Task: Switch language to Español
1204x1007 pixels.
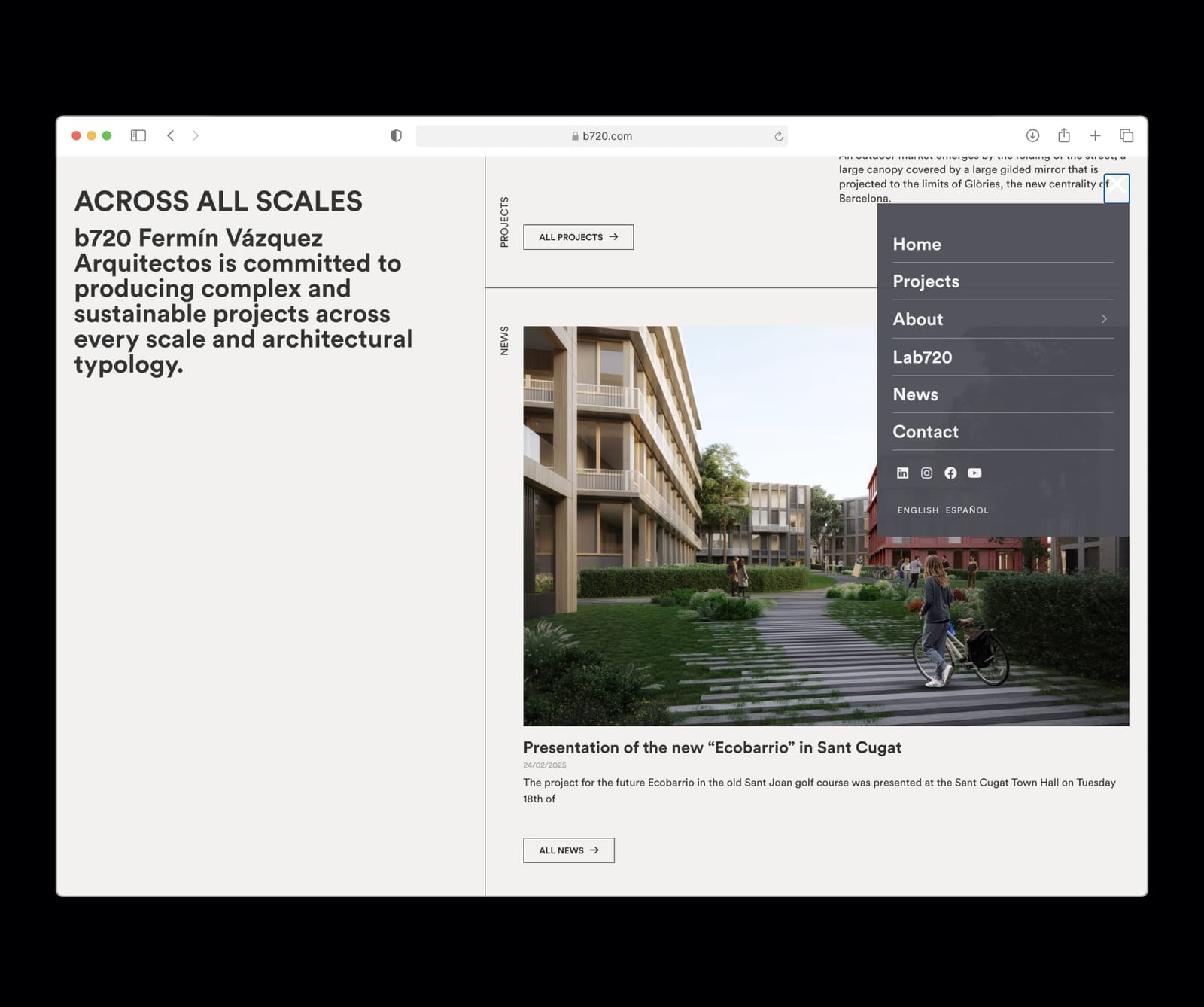Action: click(x=967, y=510)
